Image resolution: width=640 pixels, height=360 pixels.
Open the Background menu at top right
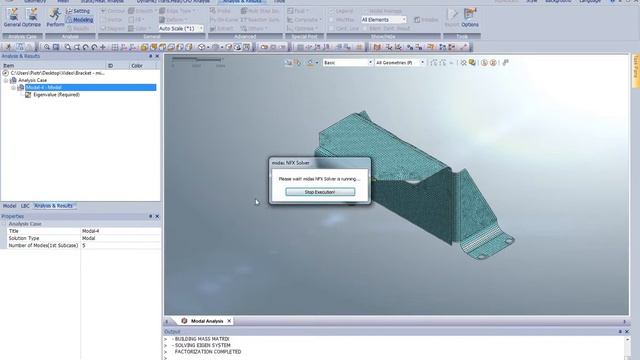point(558,2)
